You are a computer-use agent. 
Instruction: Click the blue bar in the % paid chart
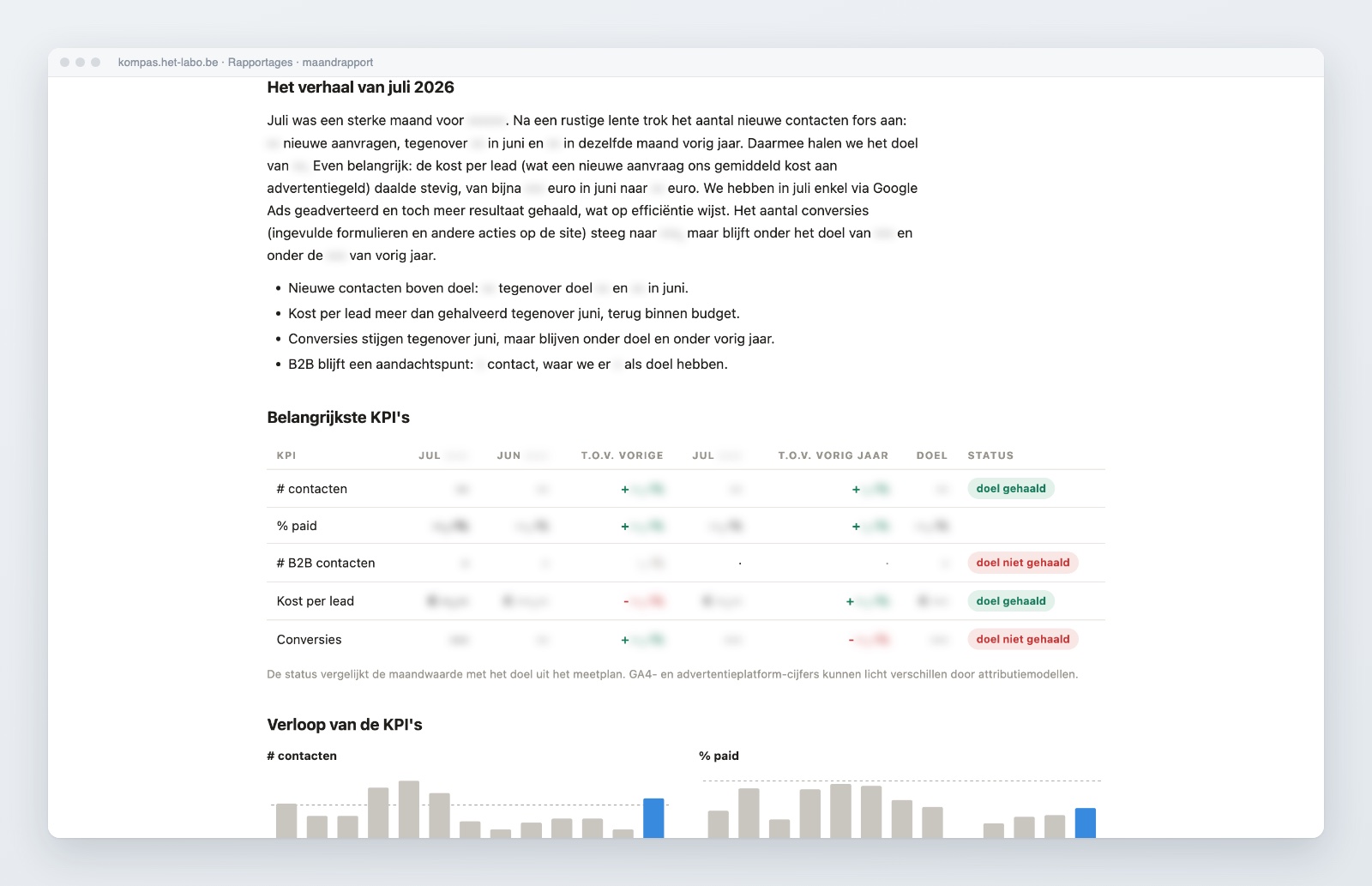pyautogui.click(x=1086, y=823)
